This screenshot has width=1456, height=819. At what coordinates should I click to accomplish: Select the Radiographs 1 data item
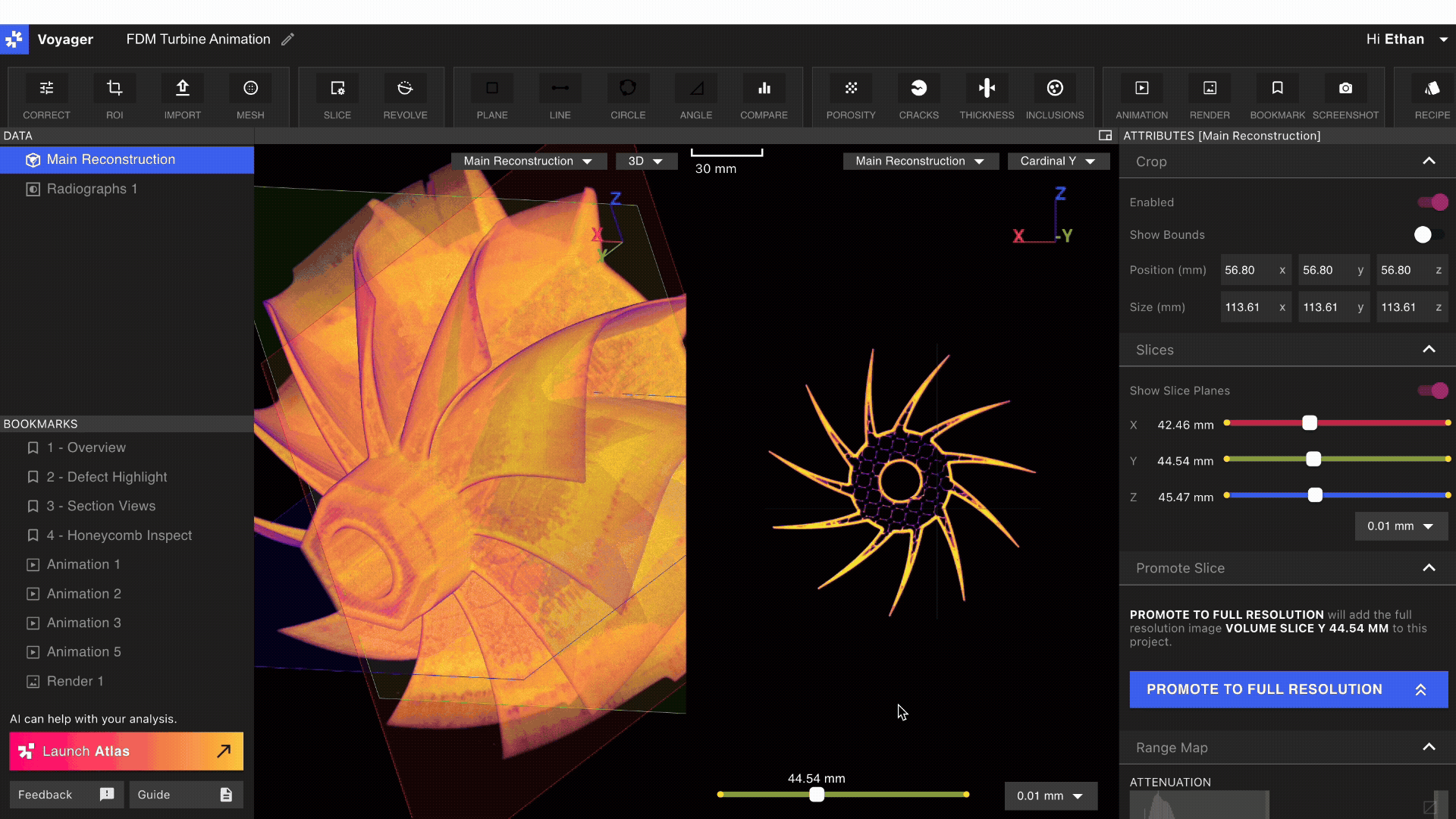(x=92, y=189)
